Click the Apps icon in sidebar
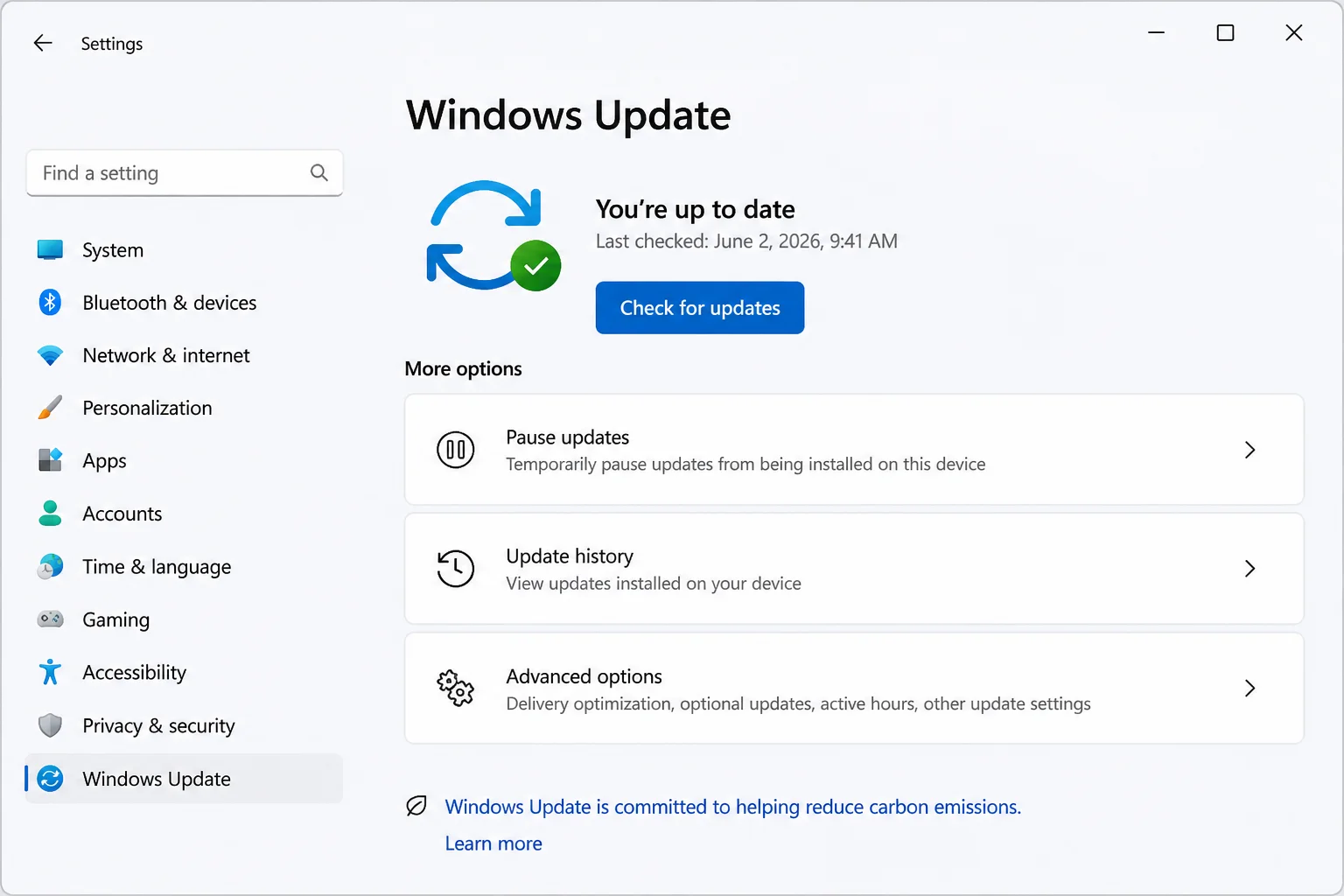The height and width of the screenshot is (896, 1344). point(51,460)
